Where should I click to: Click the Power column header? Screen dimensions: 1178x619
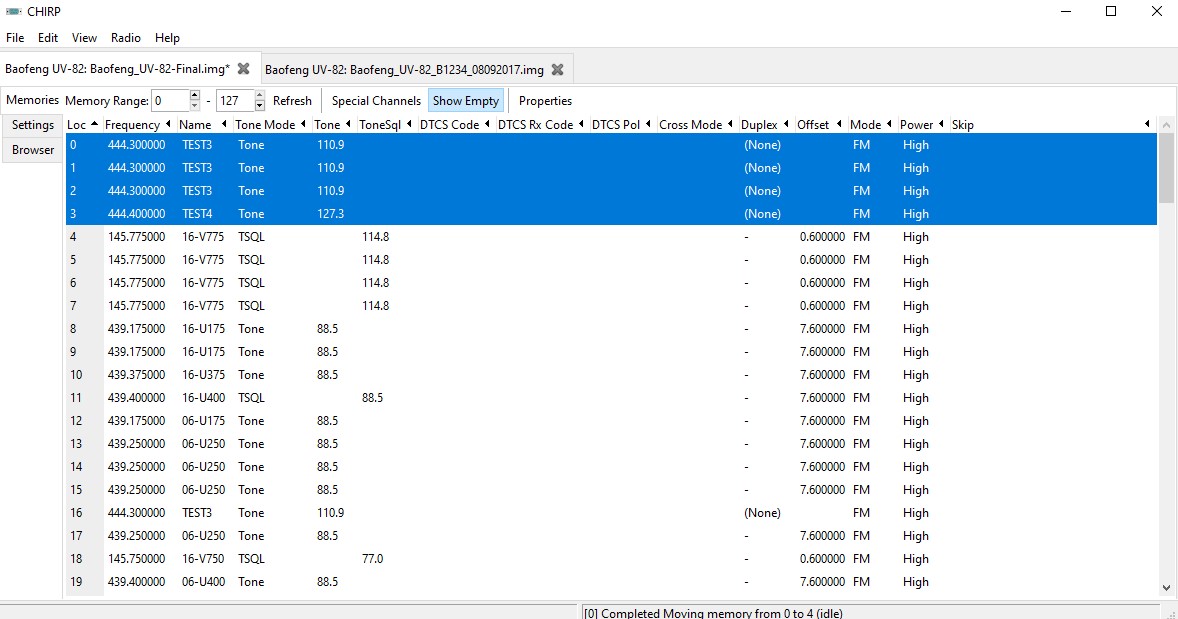(x=922, y=125)
